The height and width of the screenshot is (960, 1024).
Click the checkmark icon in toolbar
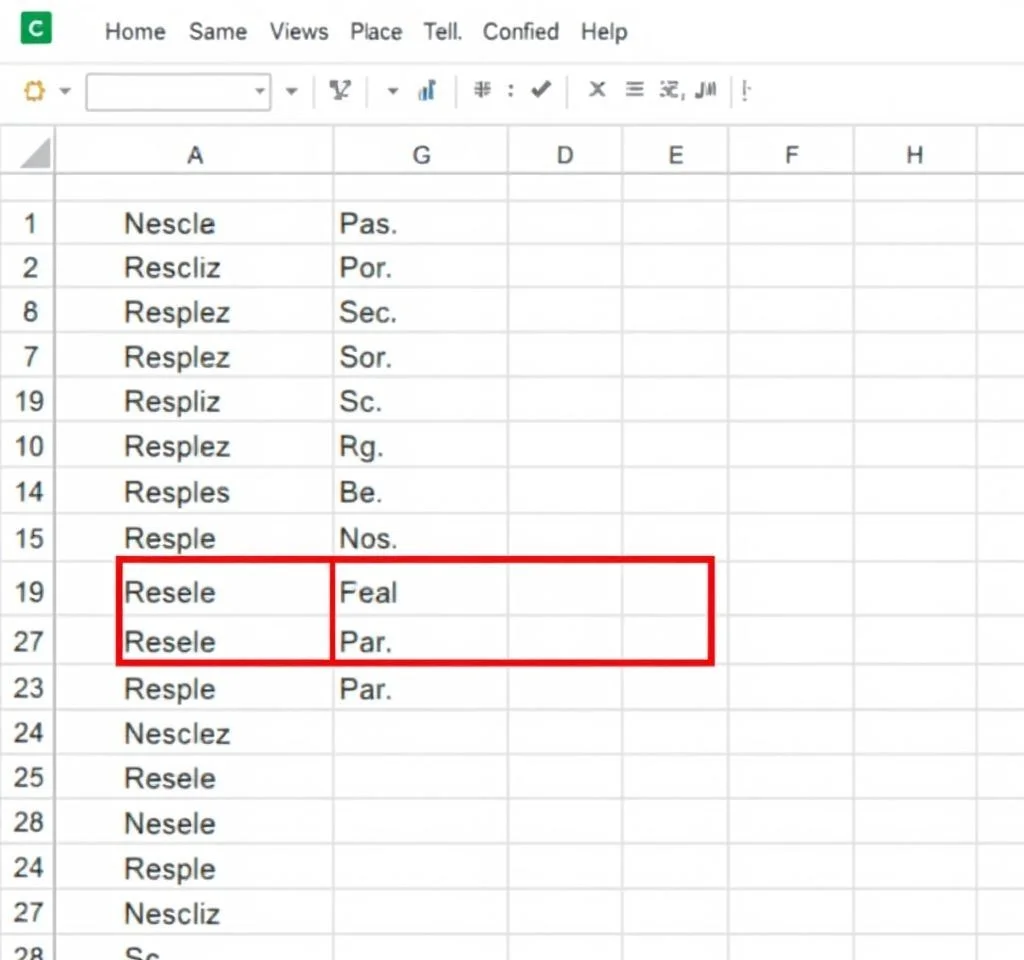click(541, 90)
